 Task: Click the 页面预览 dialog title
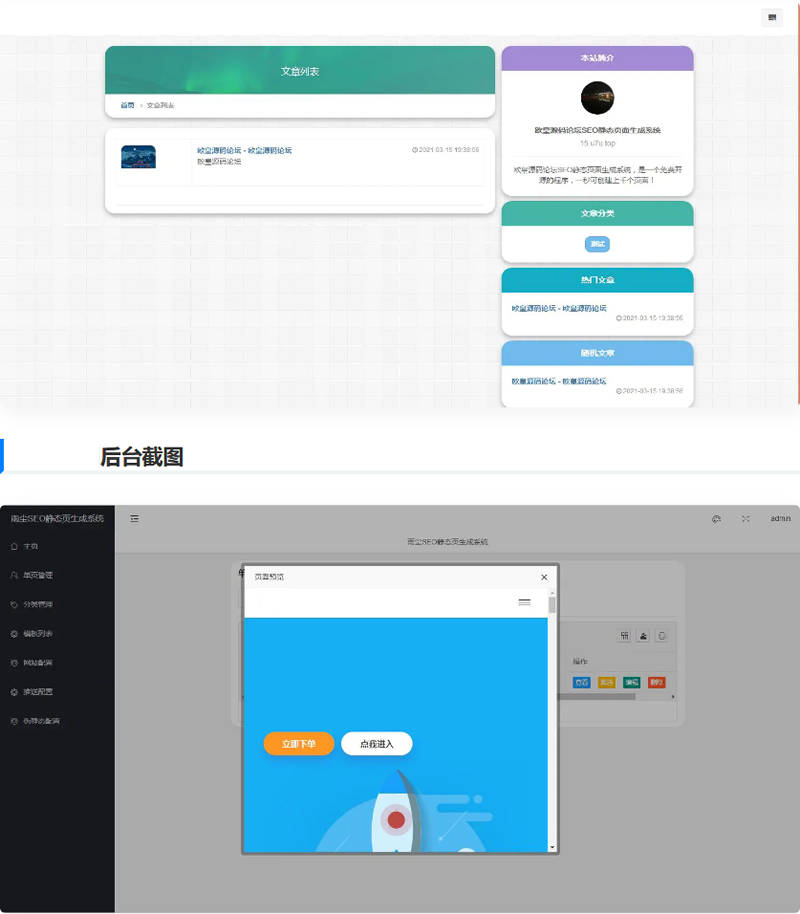tap(269, 577)
